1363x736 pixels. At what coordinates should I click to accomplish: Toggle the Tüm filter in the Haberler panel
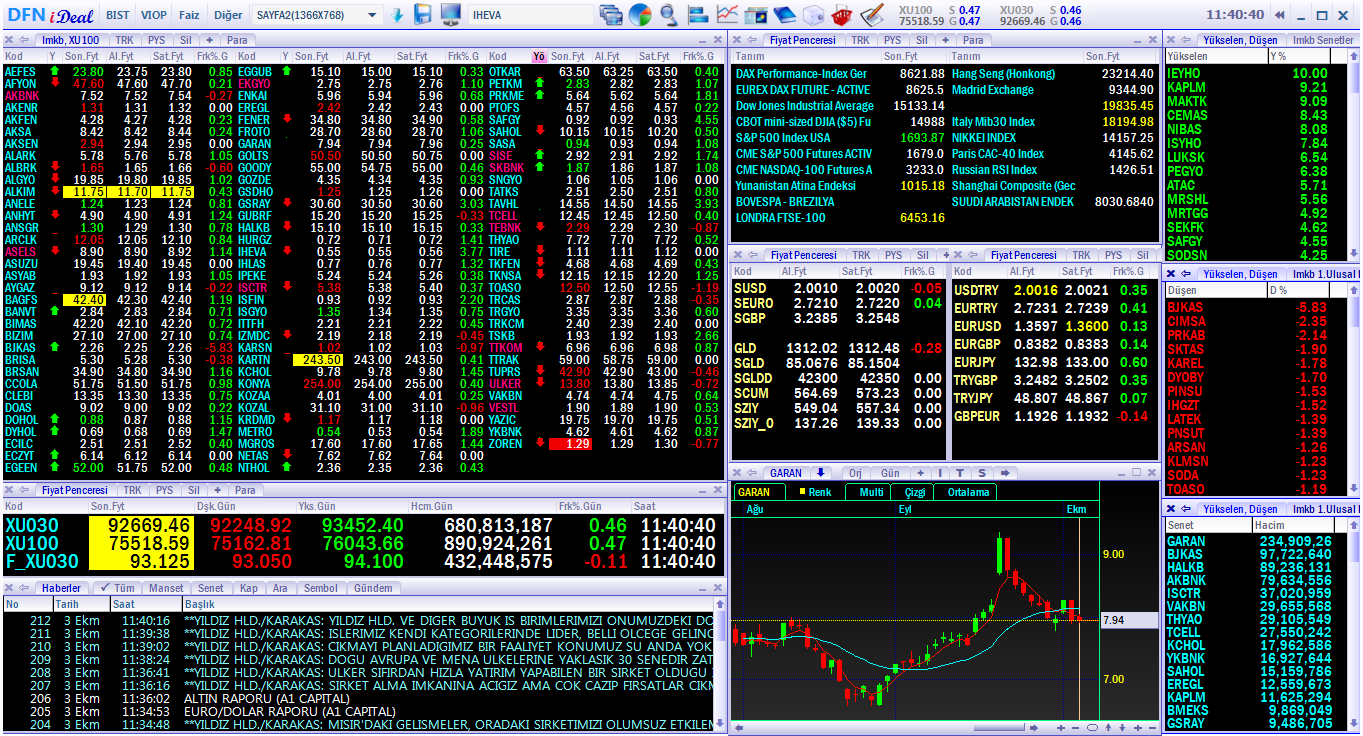point(121,589)
